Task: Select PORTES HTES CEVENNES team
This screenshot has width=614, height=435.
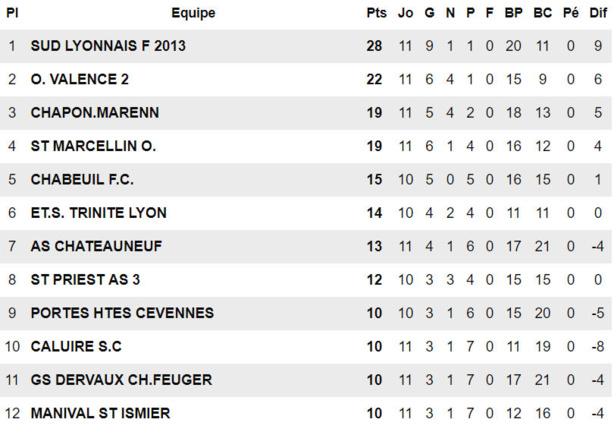Action: coord(122,313)
